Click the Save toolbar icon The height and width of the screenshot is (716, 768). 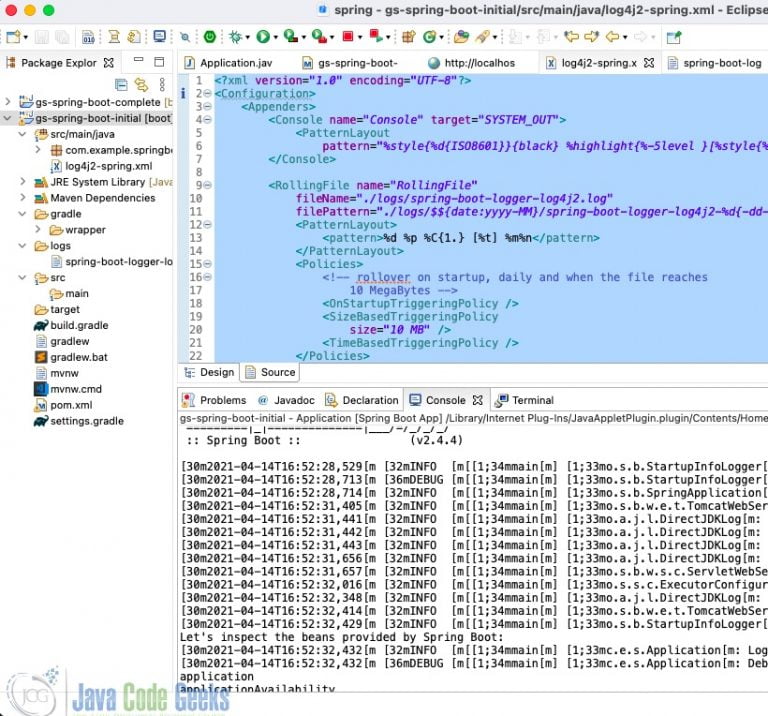tap(42, 37)
